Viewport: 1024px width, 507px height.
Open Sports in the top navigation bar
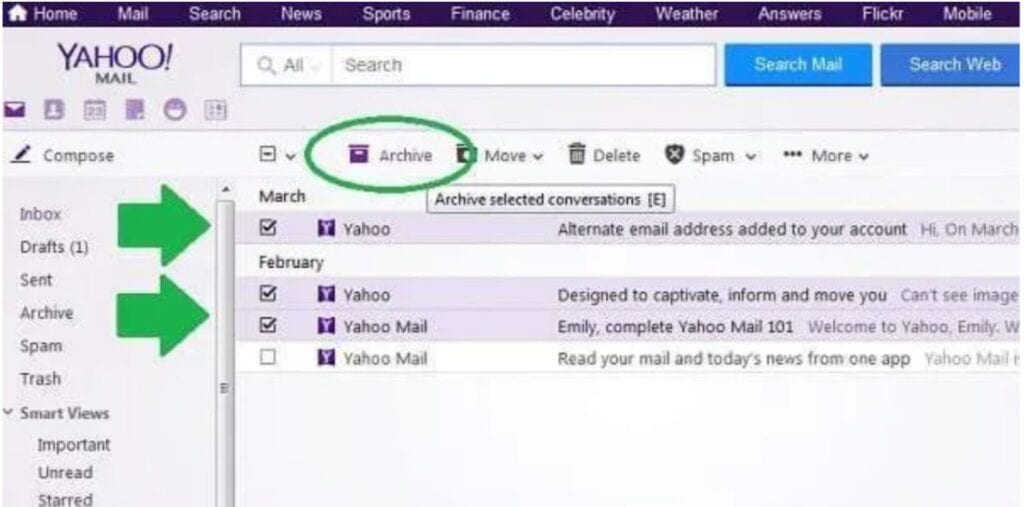tap(385, 14)
